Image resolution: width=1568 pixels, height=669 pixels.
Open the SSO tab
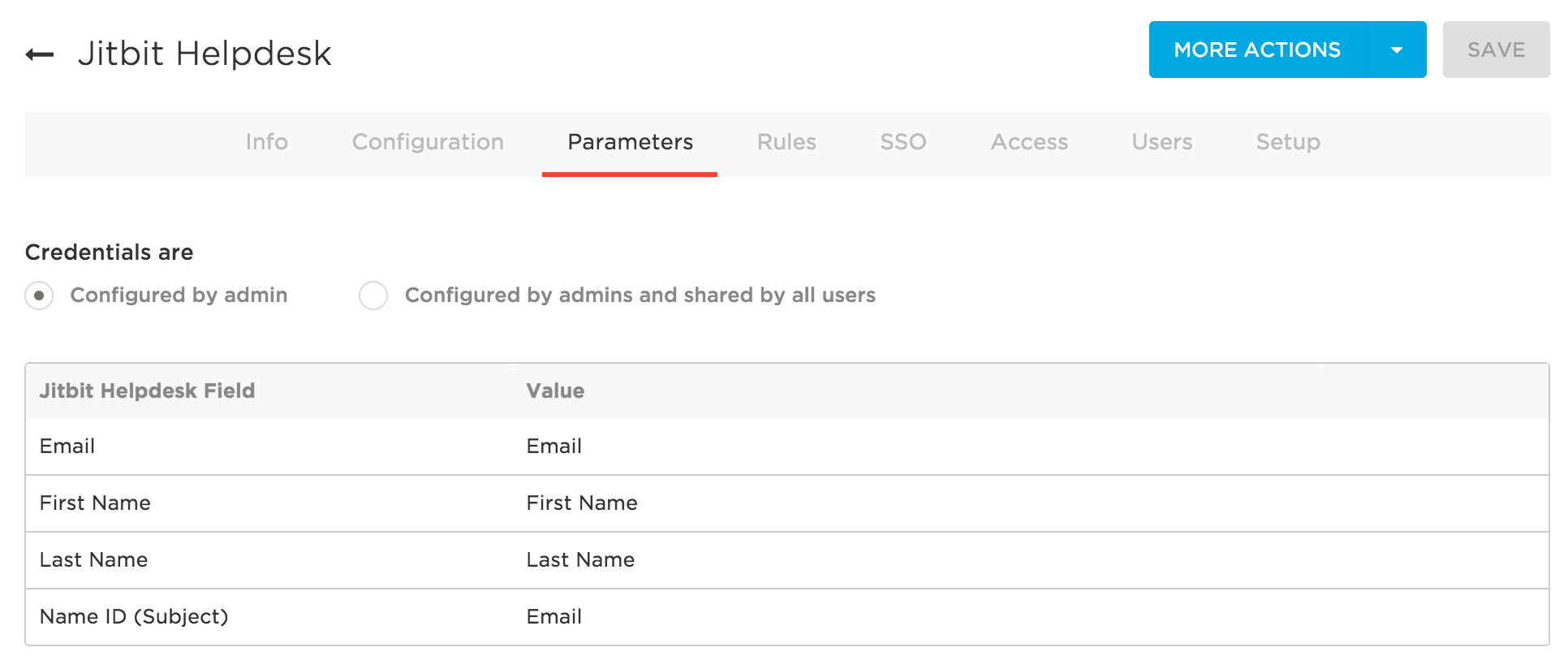[x=902, y=142]
